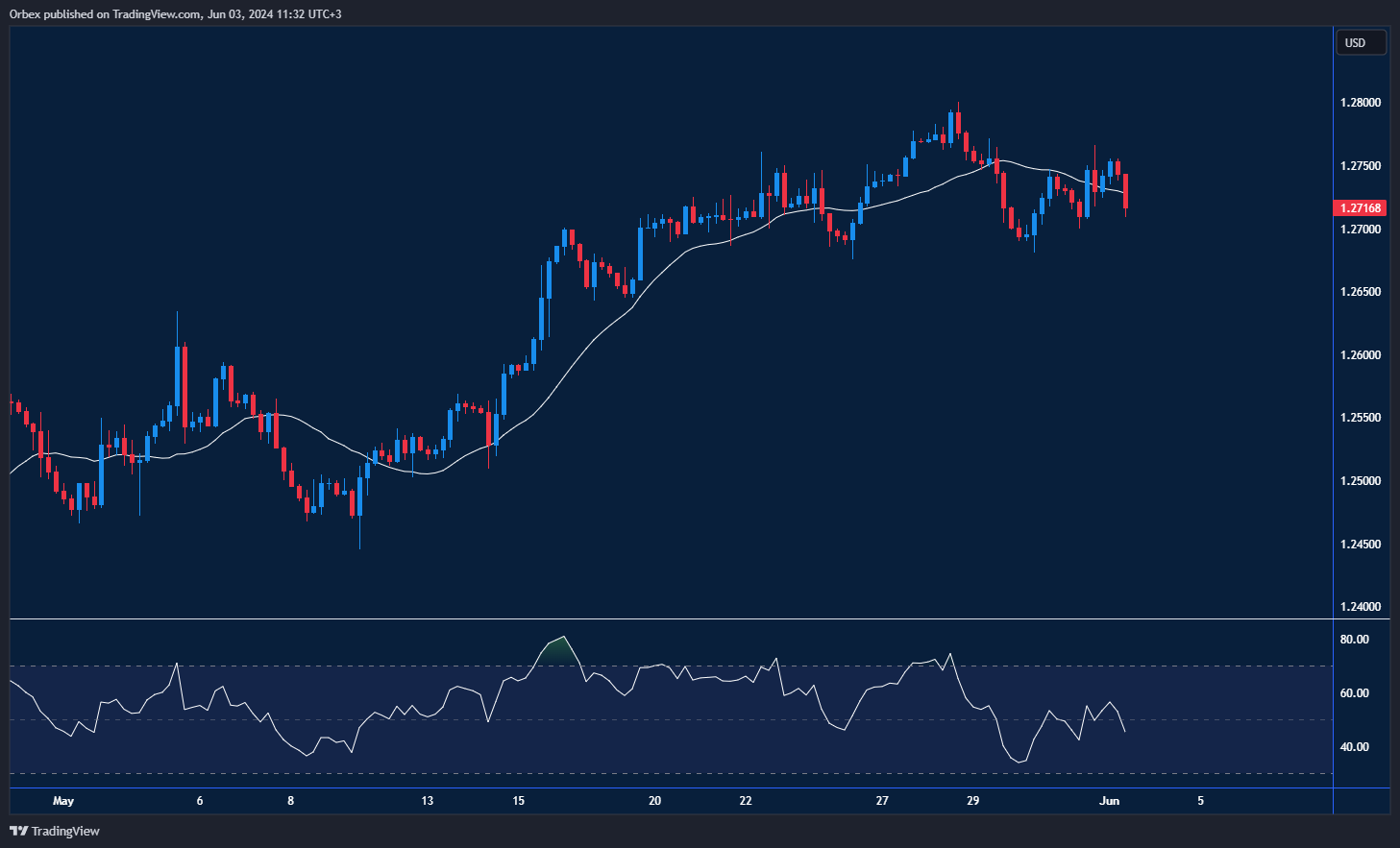1400x848 pixels.
Task: Click the red 1.27168 current price label
Action: (x=1360, y=208)
